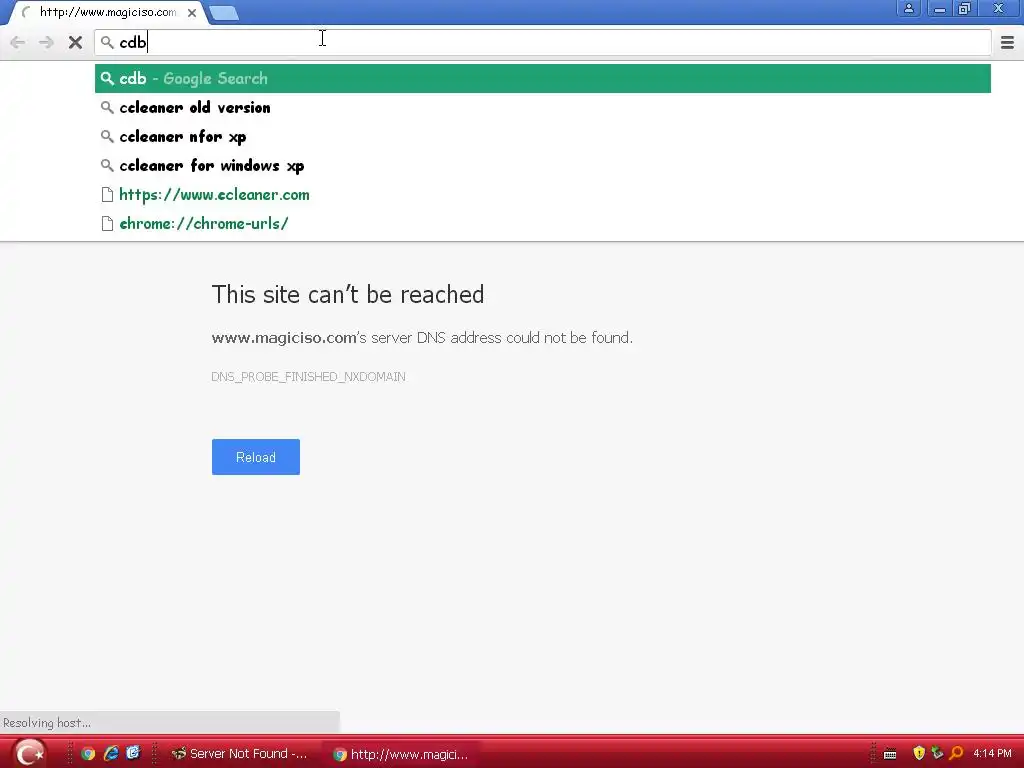This screenshot has width=1024, height=768.
Task: Open a new tab
Action: [x=225, y=13]
